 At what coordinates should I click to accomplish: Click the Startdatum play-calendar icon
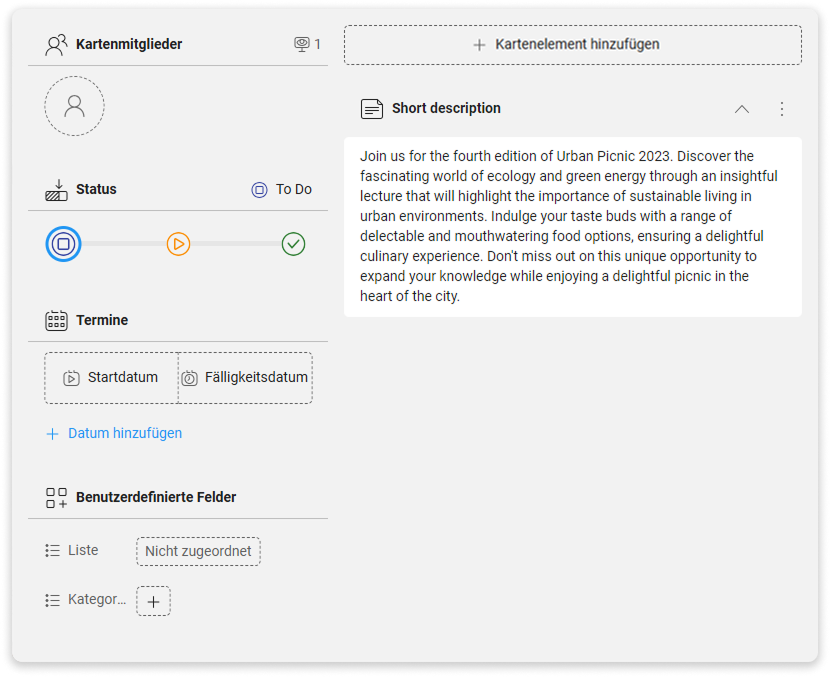[x=71, y=378]
